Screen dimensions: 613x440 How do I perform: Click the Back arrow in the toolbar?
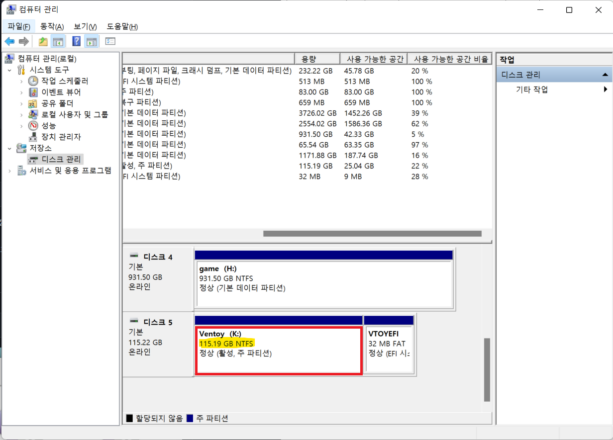pos(9,41)
